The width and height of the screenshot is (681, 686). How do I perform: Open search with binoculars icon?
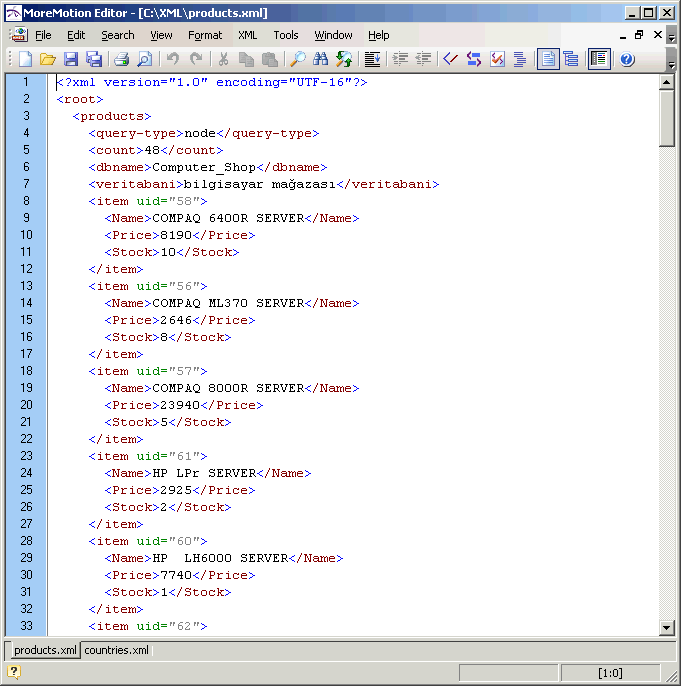321,59
